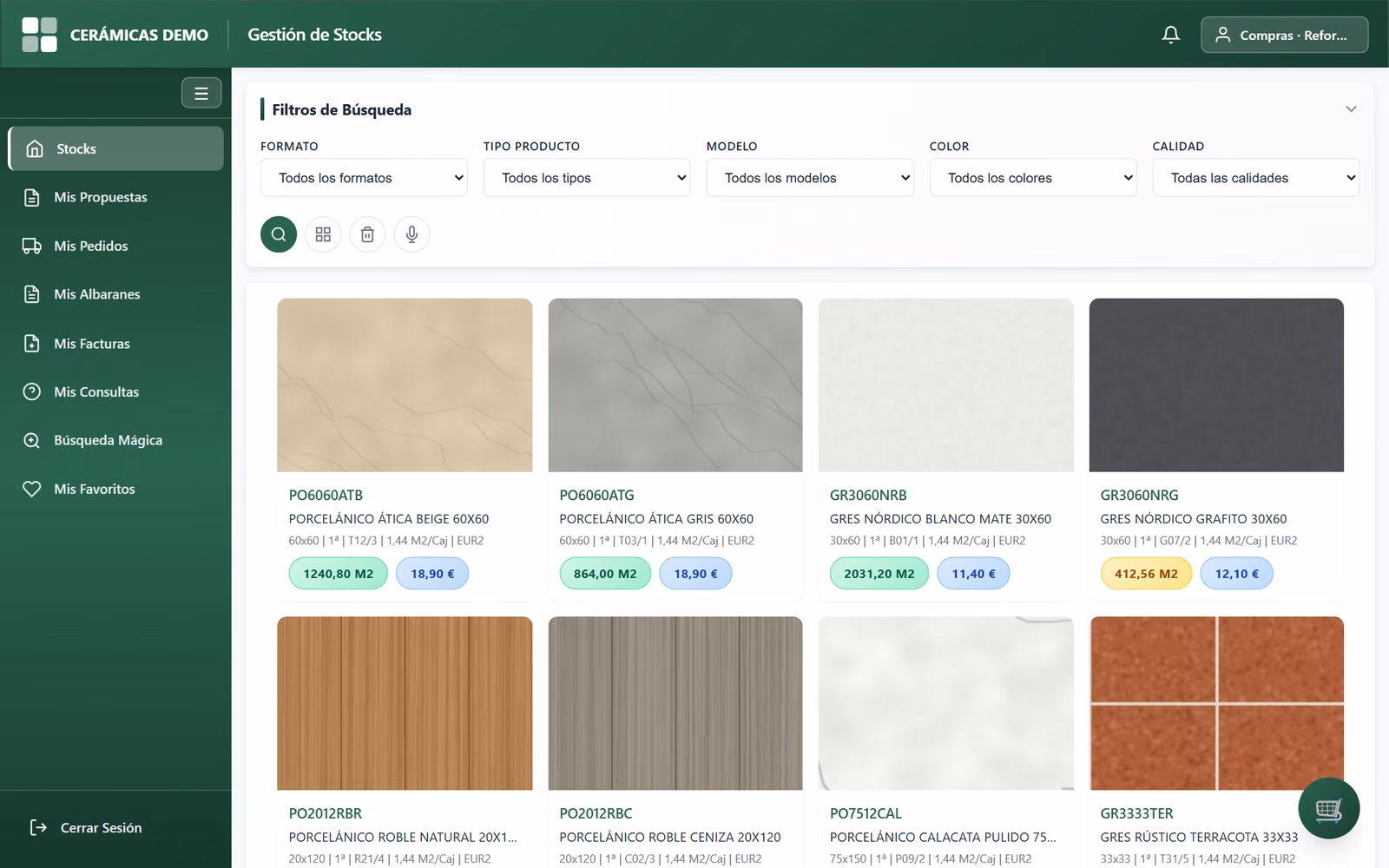The width and height of the screenshot is (1389, 868).
Task: Click the 12,10 € price badge
Action: [1236, 574]
